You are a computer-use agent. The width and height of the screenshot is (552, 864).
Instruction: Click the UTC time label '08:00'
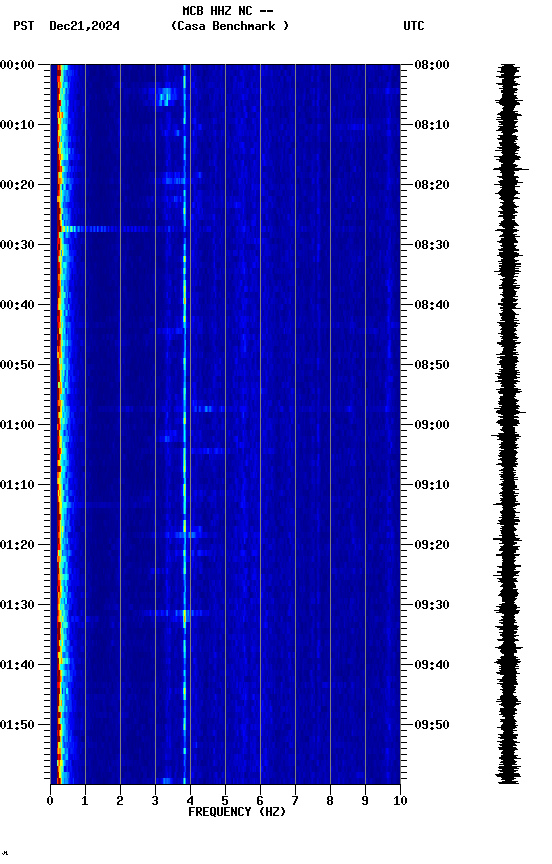(432, 65)
